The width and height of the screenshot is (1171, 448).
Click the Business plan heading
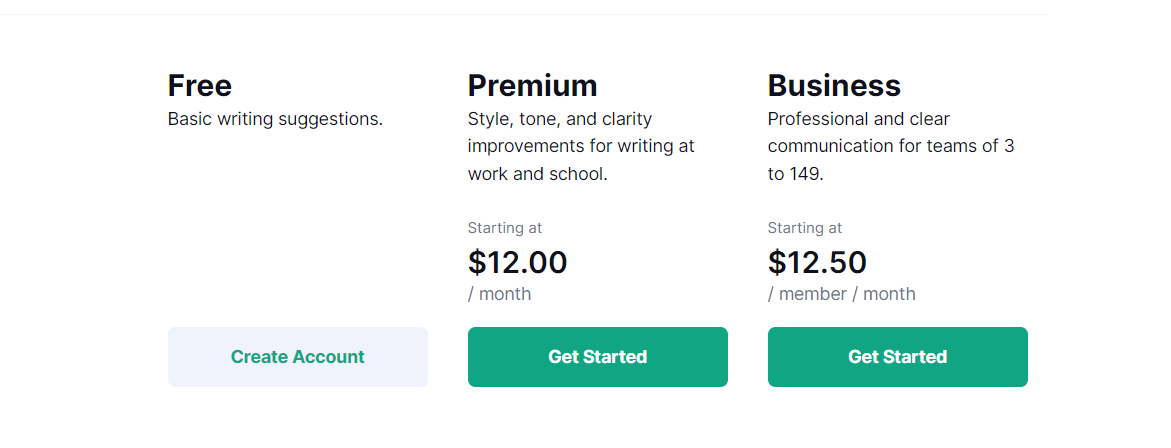834,86
